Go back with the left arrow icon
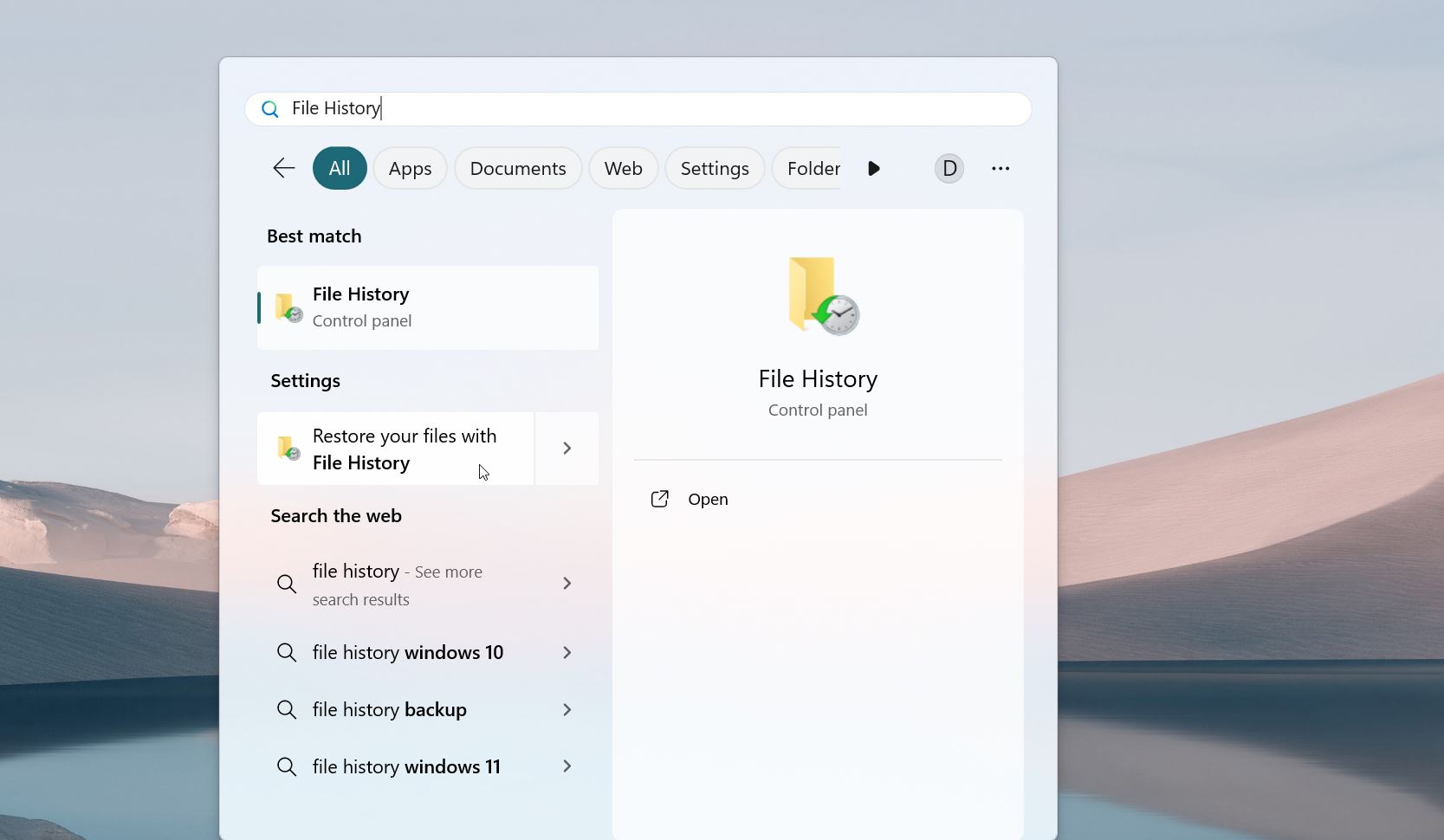Image resolution: width=1444 pixels, height=840 pixels. (284, 168)
